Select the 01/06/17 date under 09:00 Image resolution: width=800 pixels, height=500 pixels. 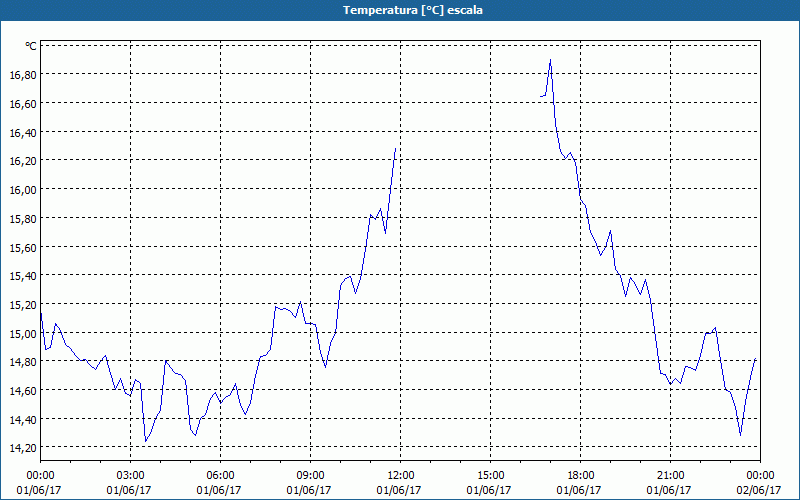tap(309, 490)
